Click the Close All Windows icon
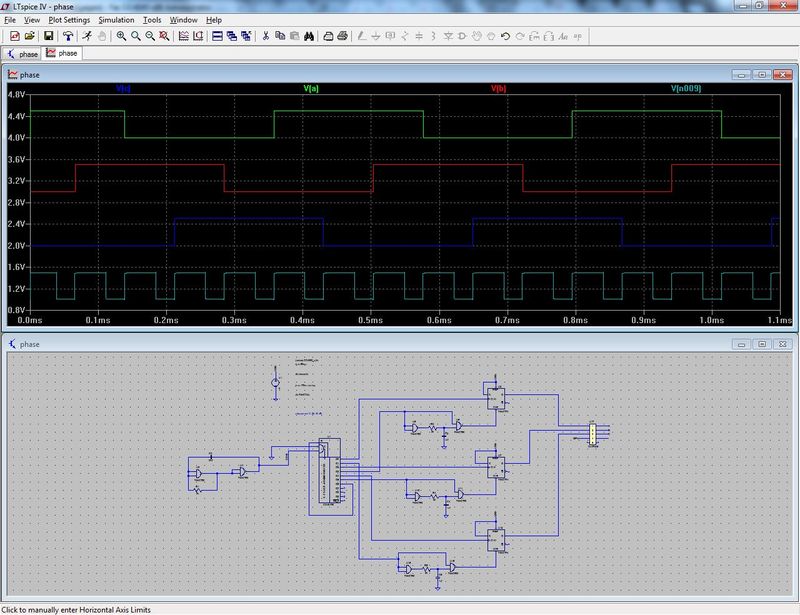Image resolution: width=800 pixels, height=615 pixels. point(246,36)
